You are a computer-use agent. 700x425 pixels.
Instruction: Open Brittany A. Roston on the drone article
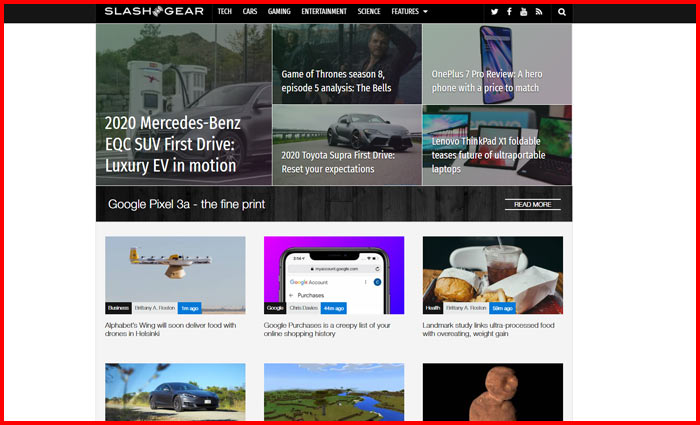(x=155, y=308)
